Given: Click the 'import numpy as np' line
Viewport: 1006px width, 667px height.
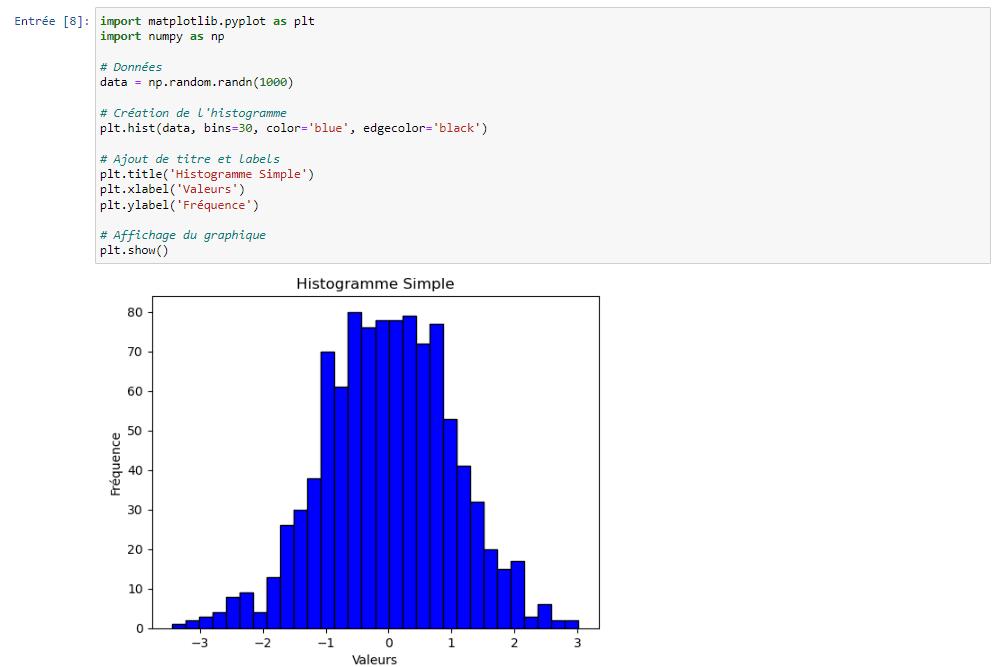Looking at the screenshot, I should (x=162, y=36).
